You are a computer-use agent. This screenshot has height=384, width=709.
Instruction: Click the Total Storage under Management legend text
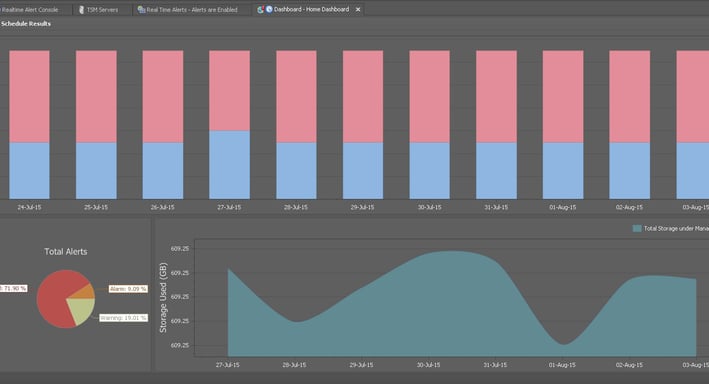[676, 228]
